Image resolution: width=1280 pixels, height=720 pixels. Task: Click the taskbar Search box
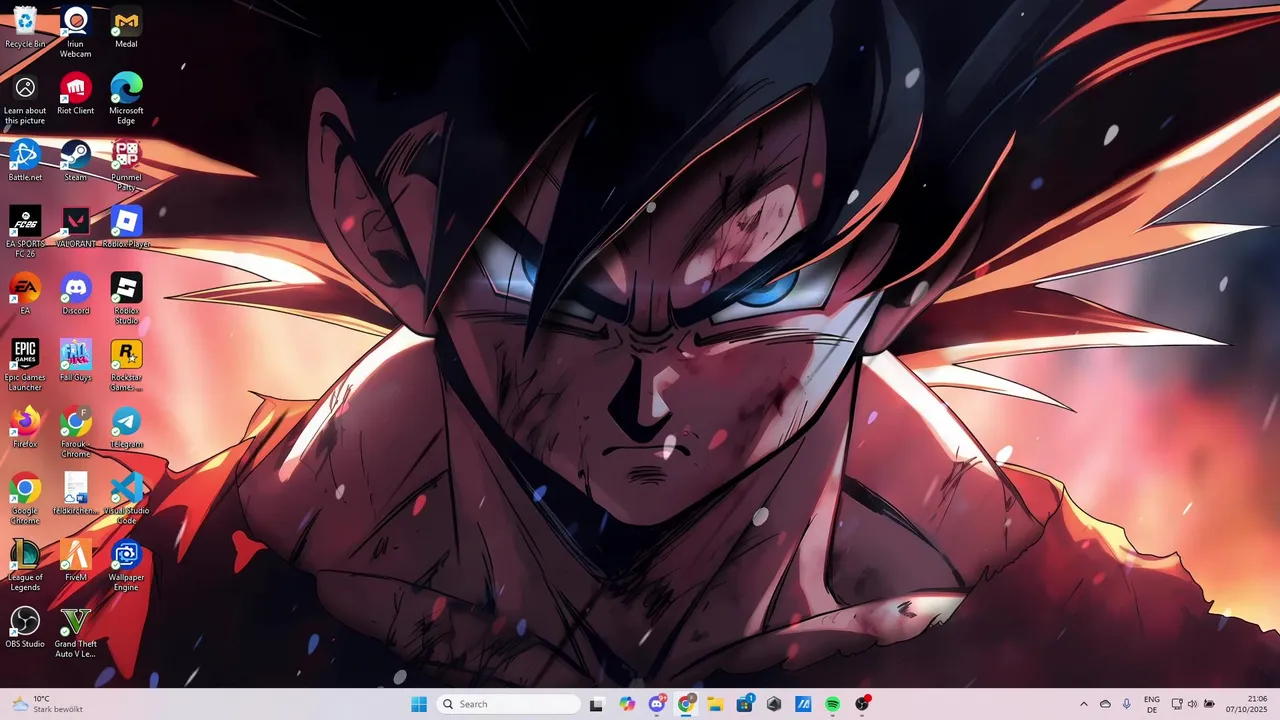(509, 704)
